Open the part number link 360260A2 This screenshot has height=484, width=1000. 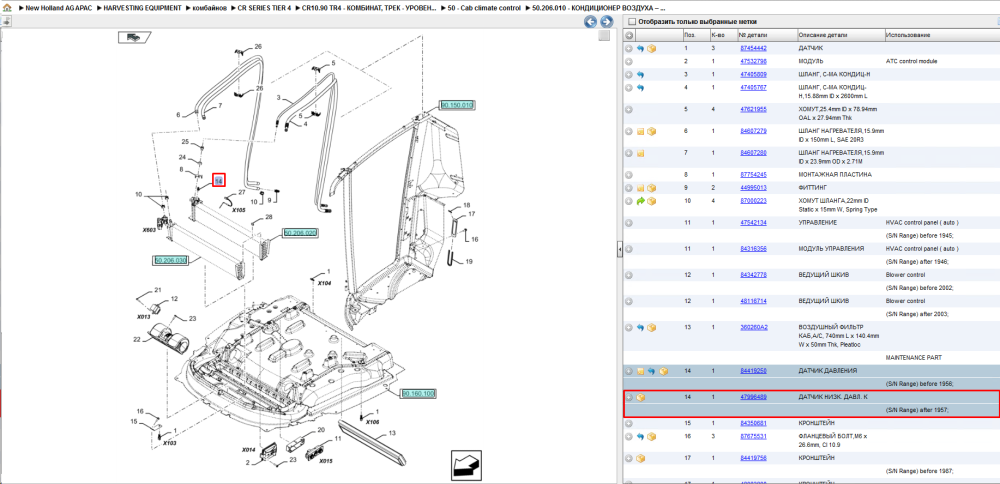pyautogui.click(x=754, y=328)
